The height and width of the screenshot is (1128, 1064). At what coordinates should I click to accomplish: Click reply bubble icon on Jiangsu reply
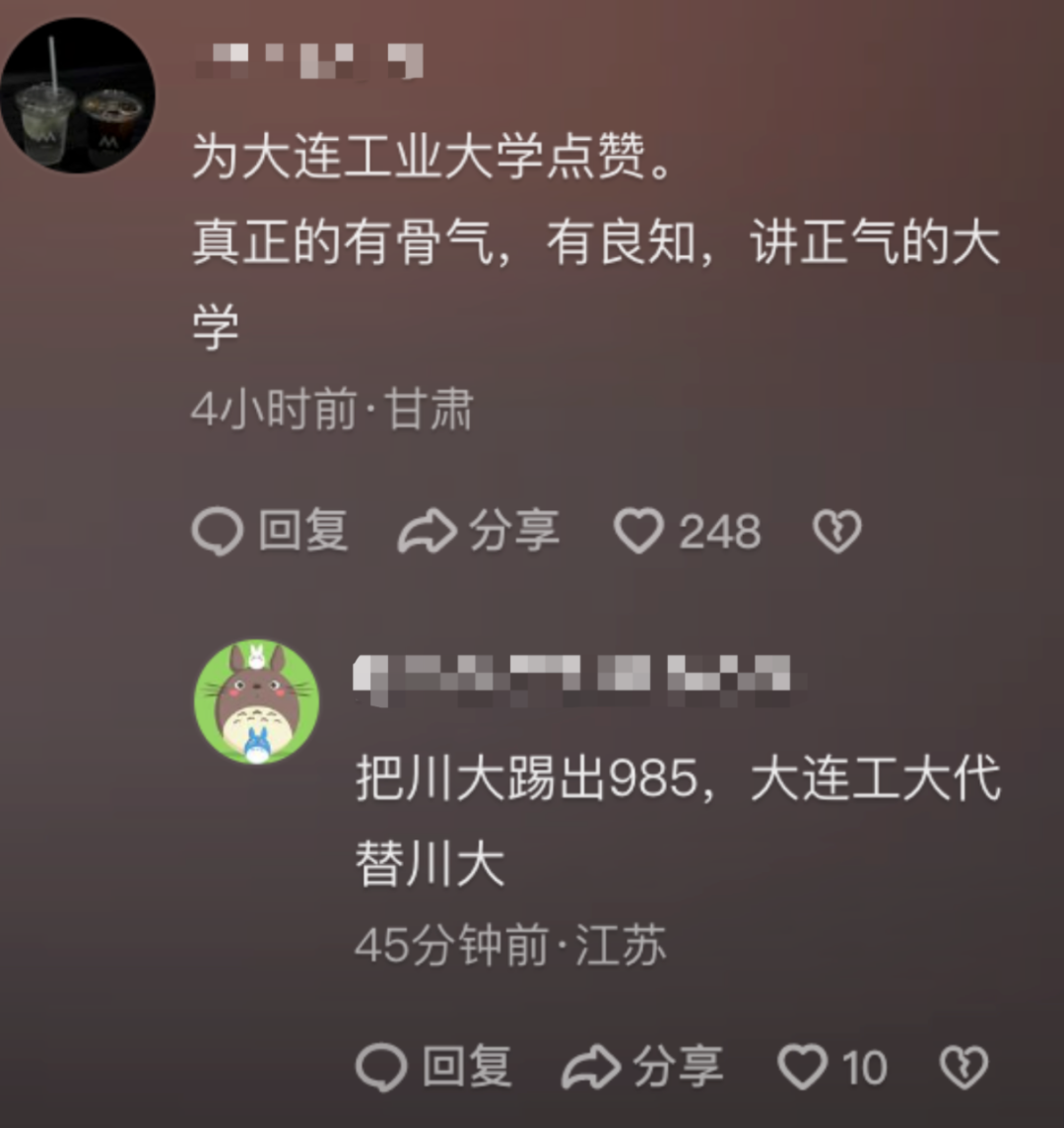(381, 1066)
